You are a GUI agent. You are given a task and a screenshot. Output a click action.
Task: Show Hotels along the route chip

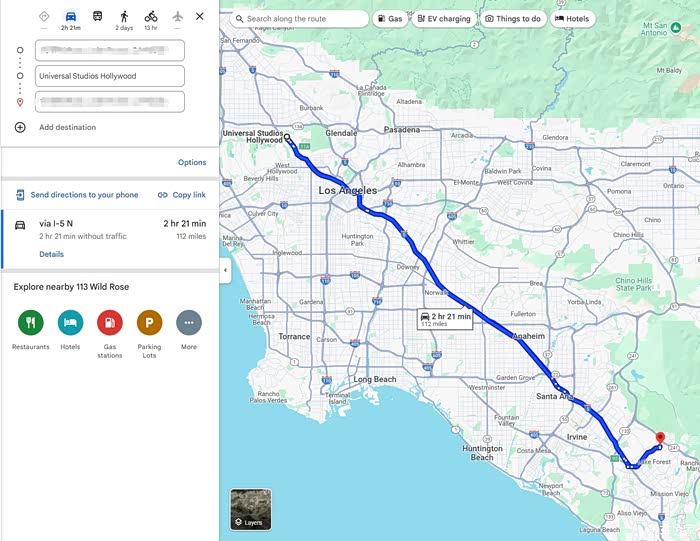[572, 19]
